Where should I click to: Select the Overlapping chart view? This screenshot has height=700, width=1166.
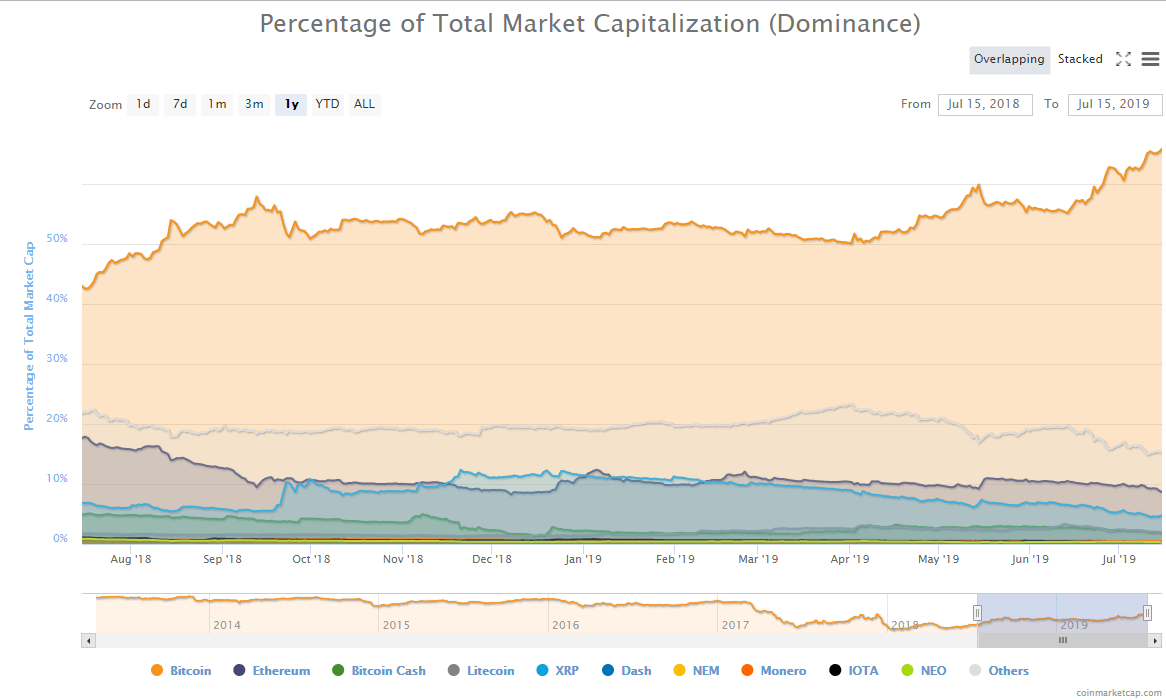[x=1009, y=59]
